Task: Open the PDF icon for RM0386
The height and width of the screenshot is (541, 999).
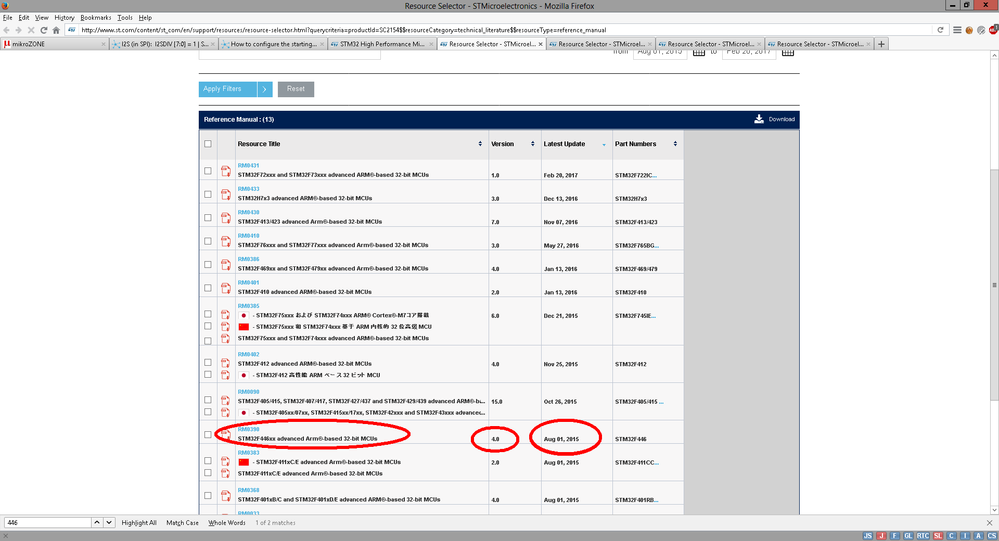Action: pos(226,264)
